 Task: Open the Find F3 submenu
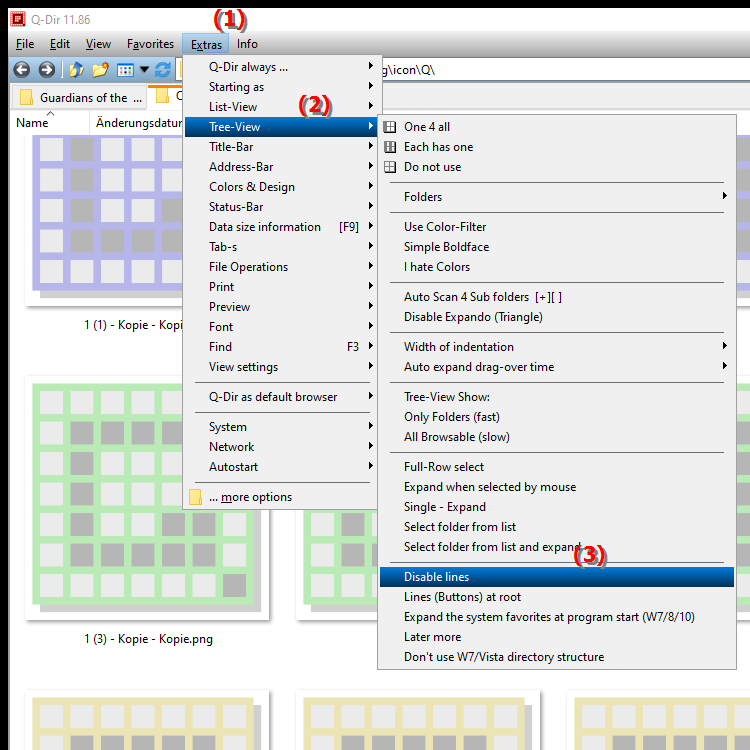click(280, 347)
